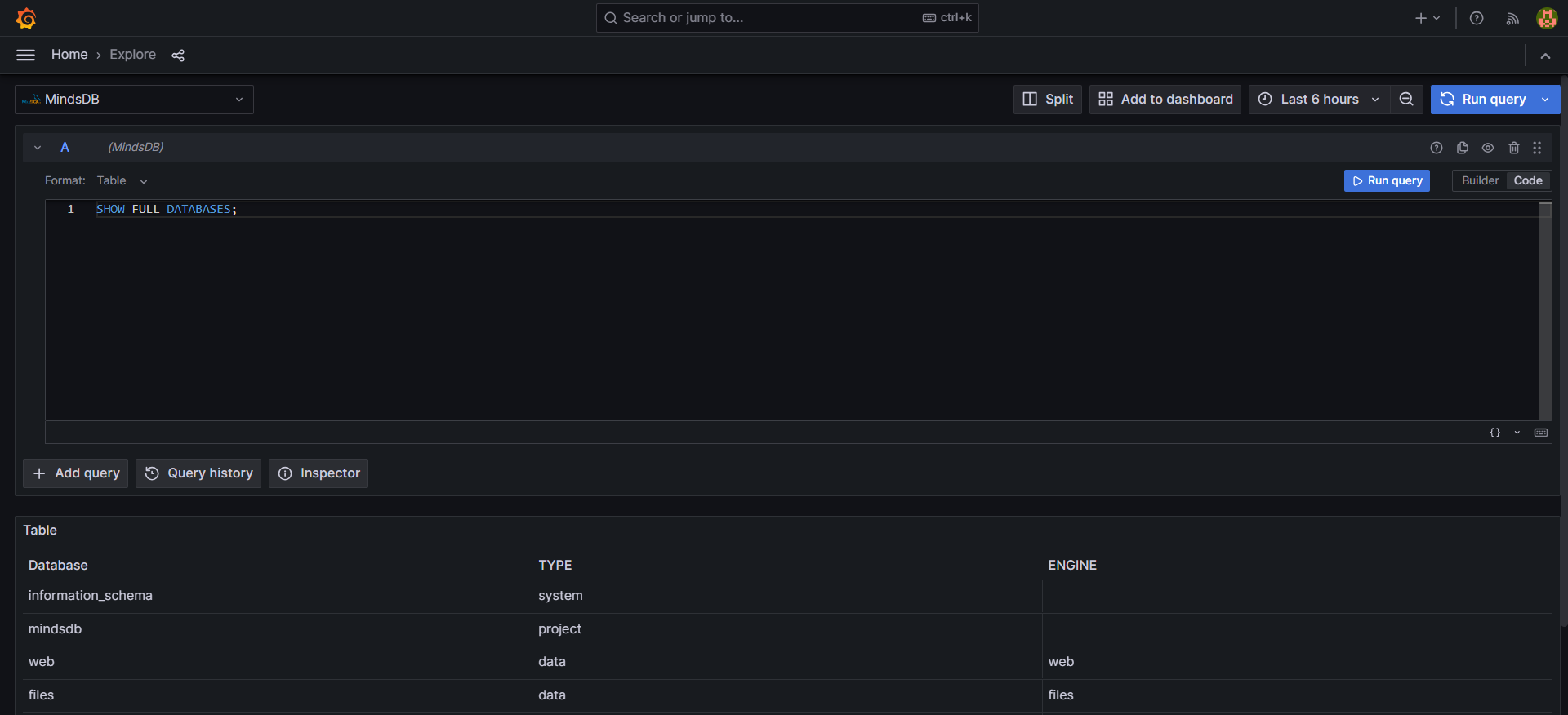1568x715 pixels.
Task: Sort by the Database column header
Action: pos(58,566)
